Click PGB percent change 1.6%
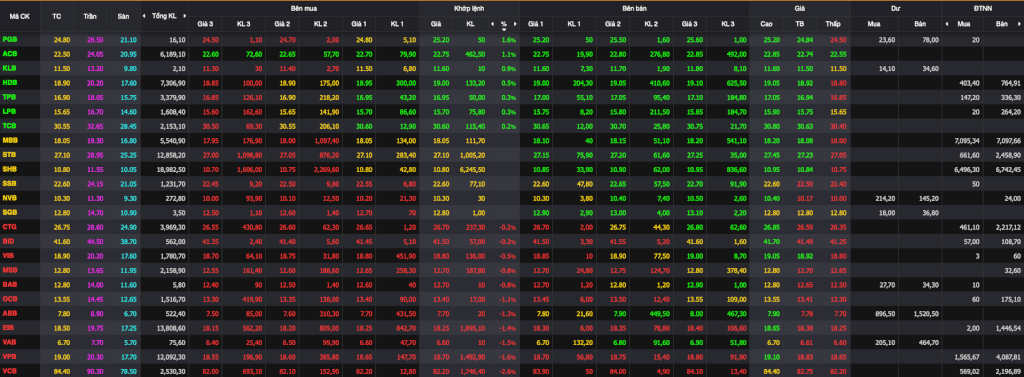The height and width of the screenshot is (377, 1024). [508, 41]
